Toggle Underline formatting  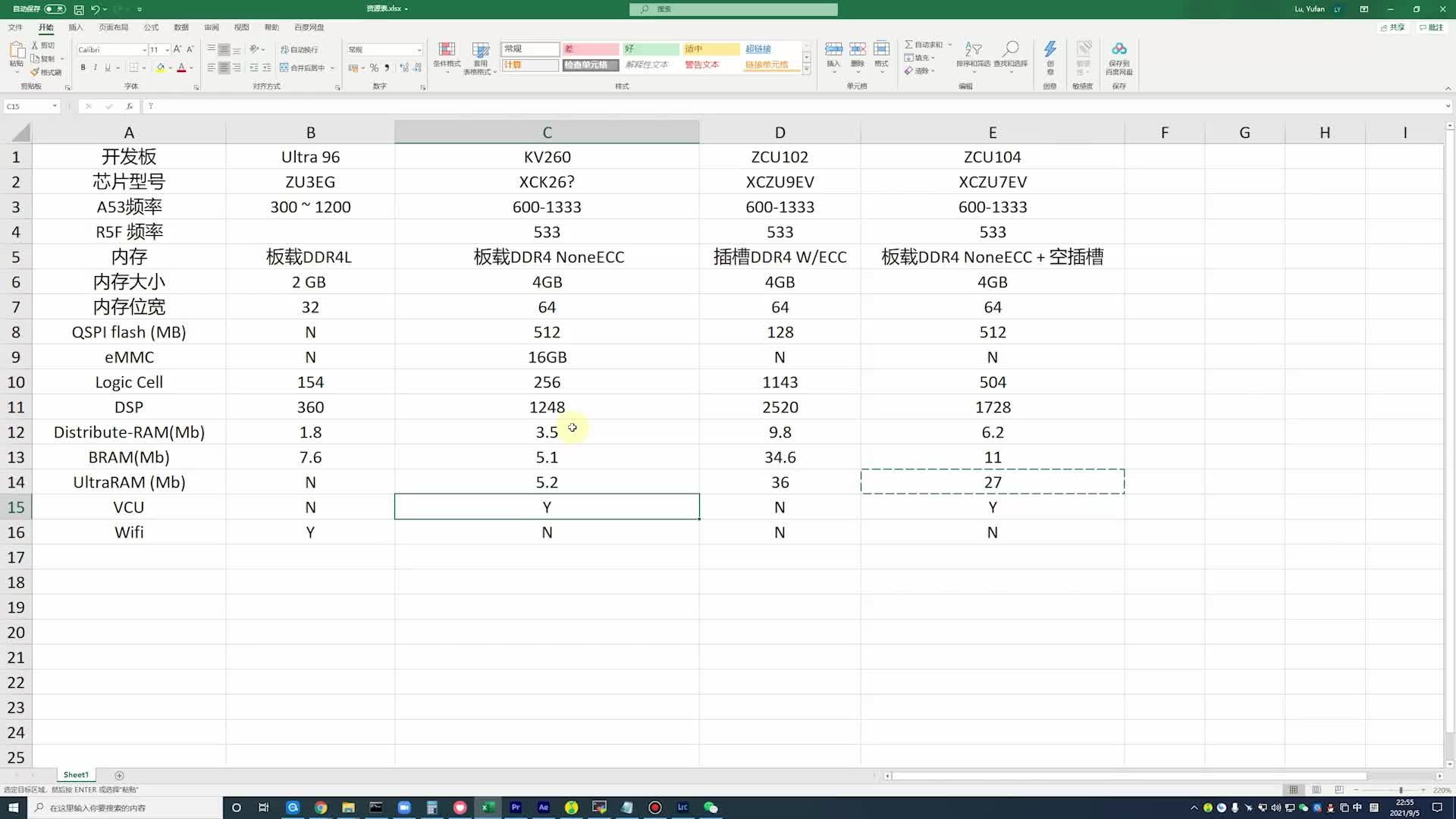pos(107,67)
